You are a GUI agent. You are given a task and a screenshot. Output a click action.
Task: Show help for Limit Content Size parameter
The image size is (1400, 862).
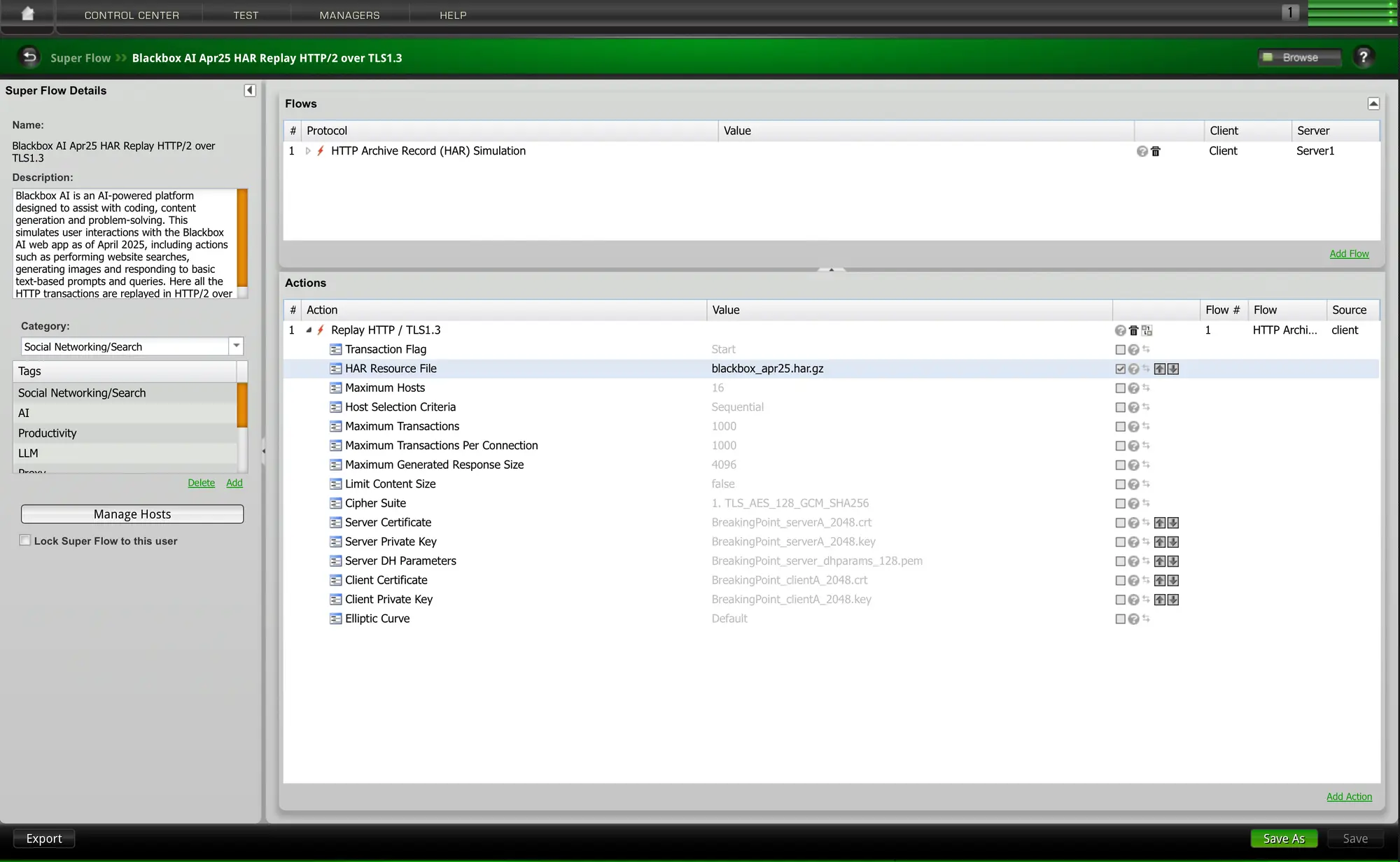click(x=1133, y=484)
